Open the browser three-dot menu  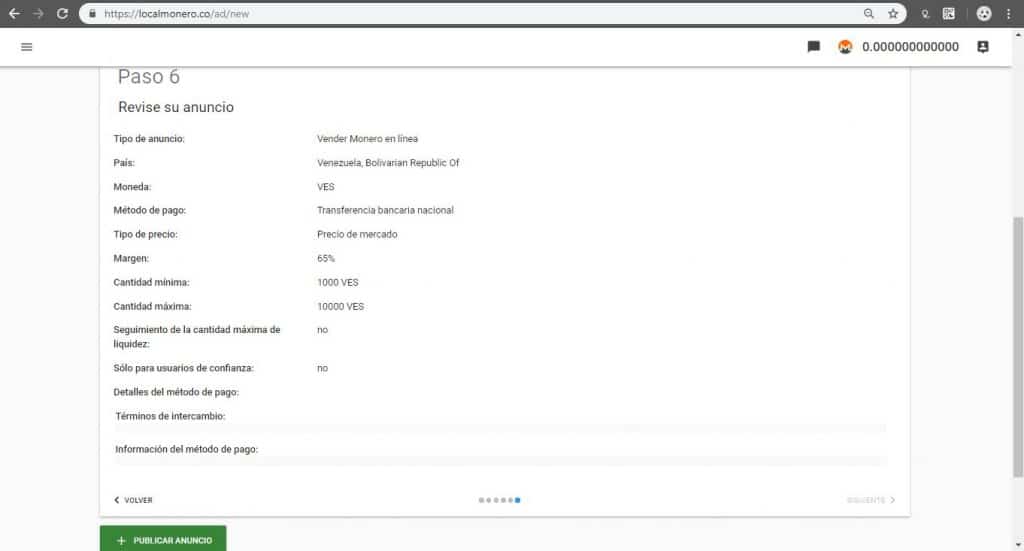[x=1008, y=14]
